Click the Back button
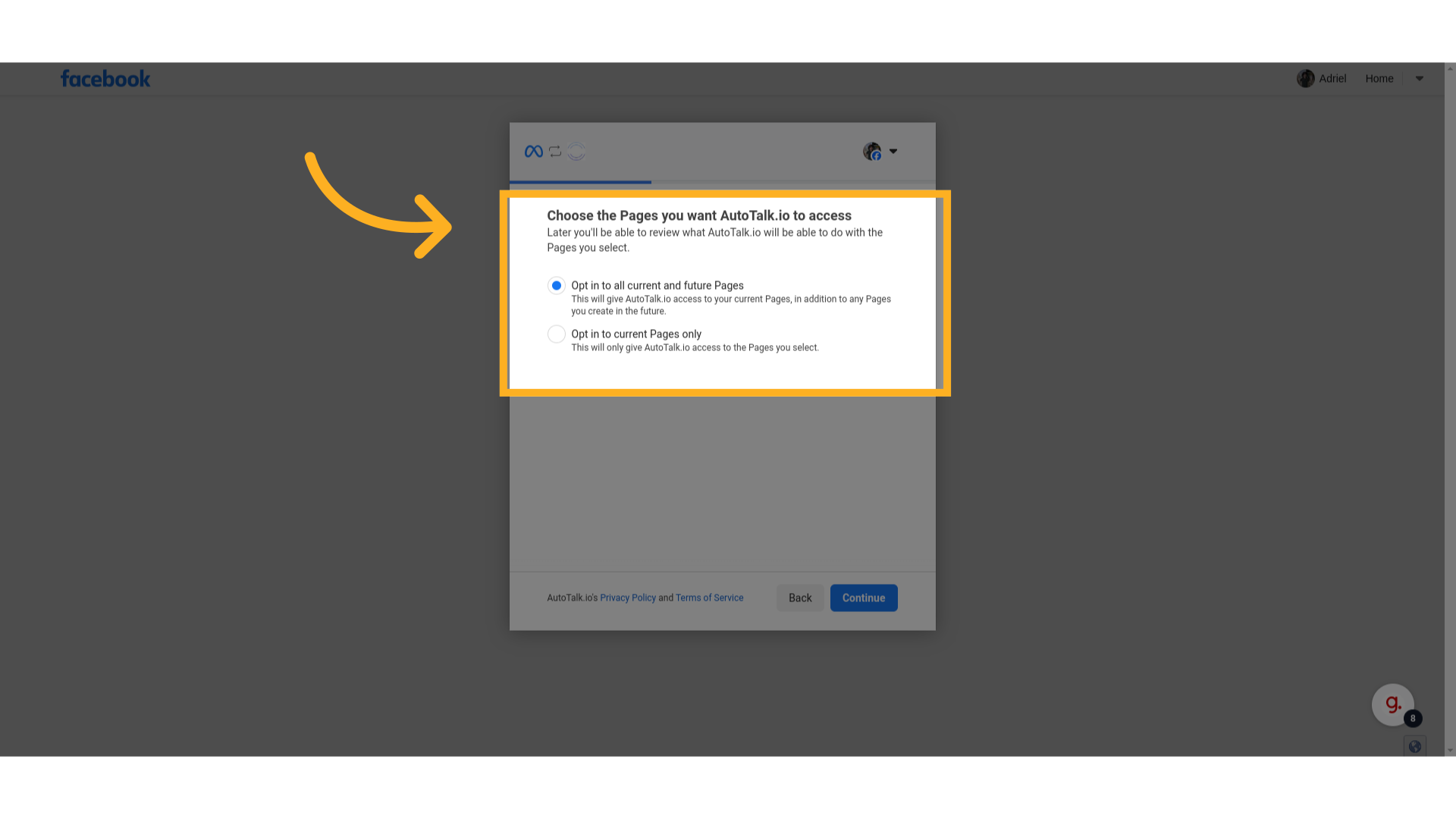The height and width of the screenshot is (819, 1456). 800,598
